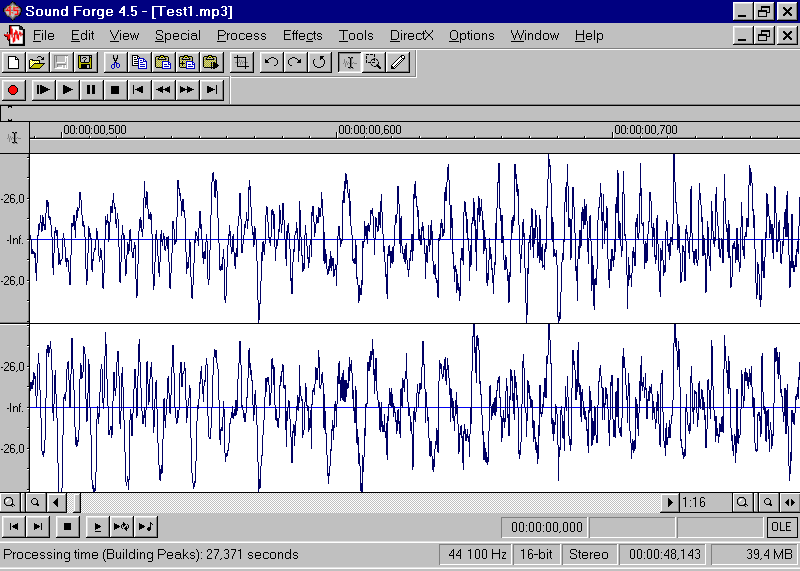Open the Process menu
The height and width of the screenshot is (571, 800).
241,35
